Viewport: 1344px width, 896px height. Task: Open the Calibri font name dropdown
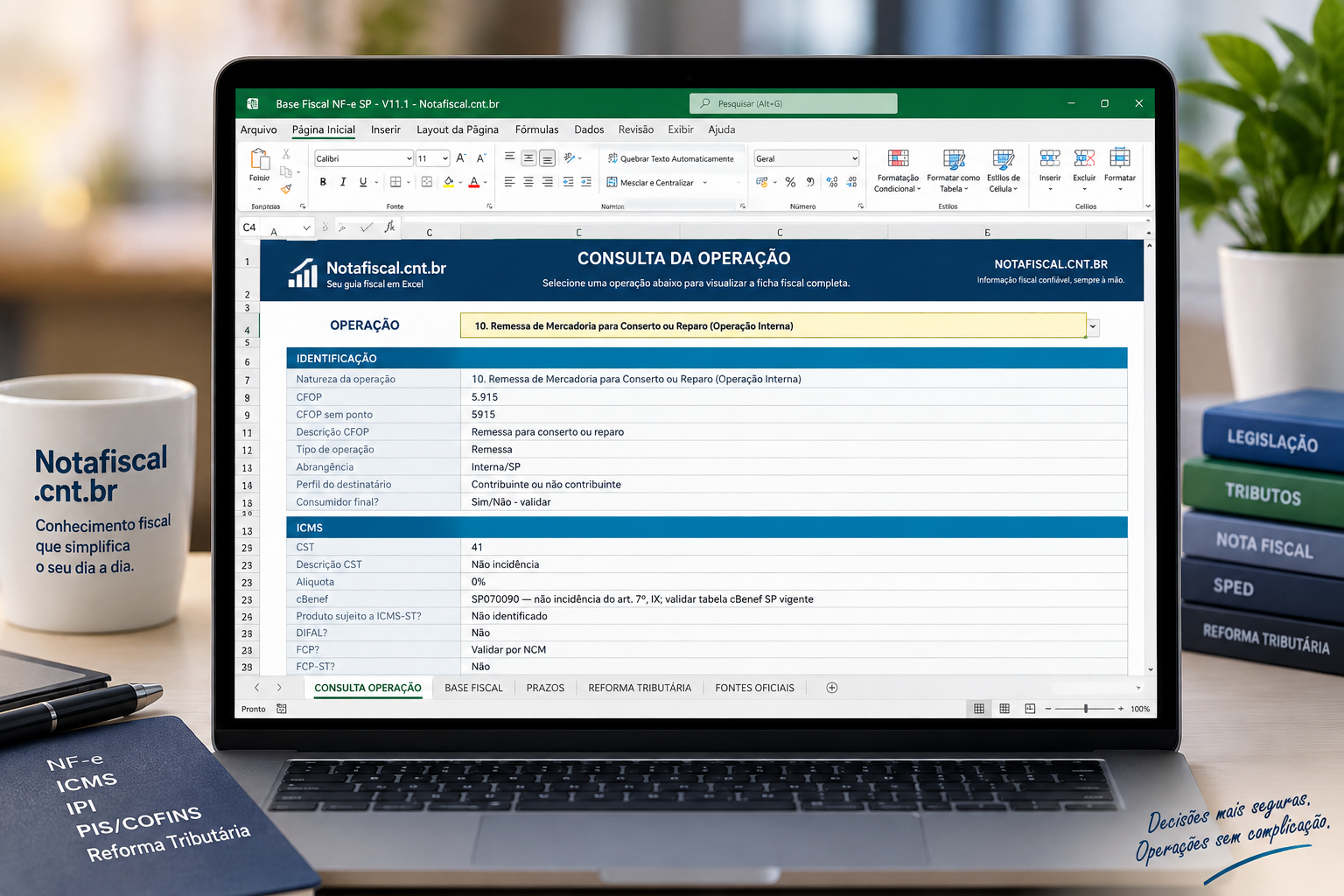pyautogui.click(x=409, y=158)
